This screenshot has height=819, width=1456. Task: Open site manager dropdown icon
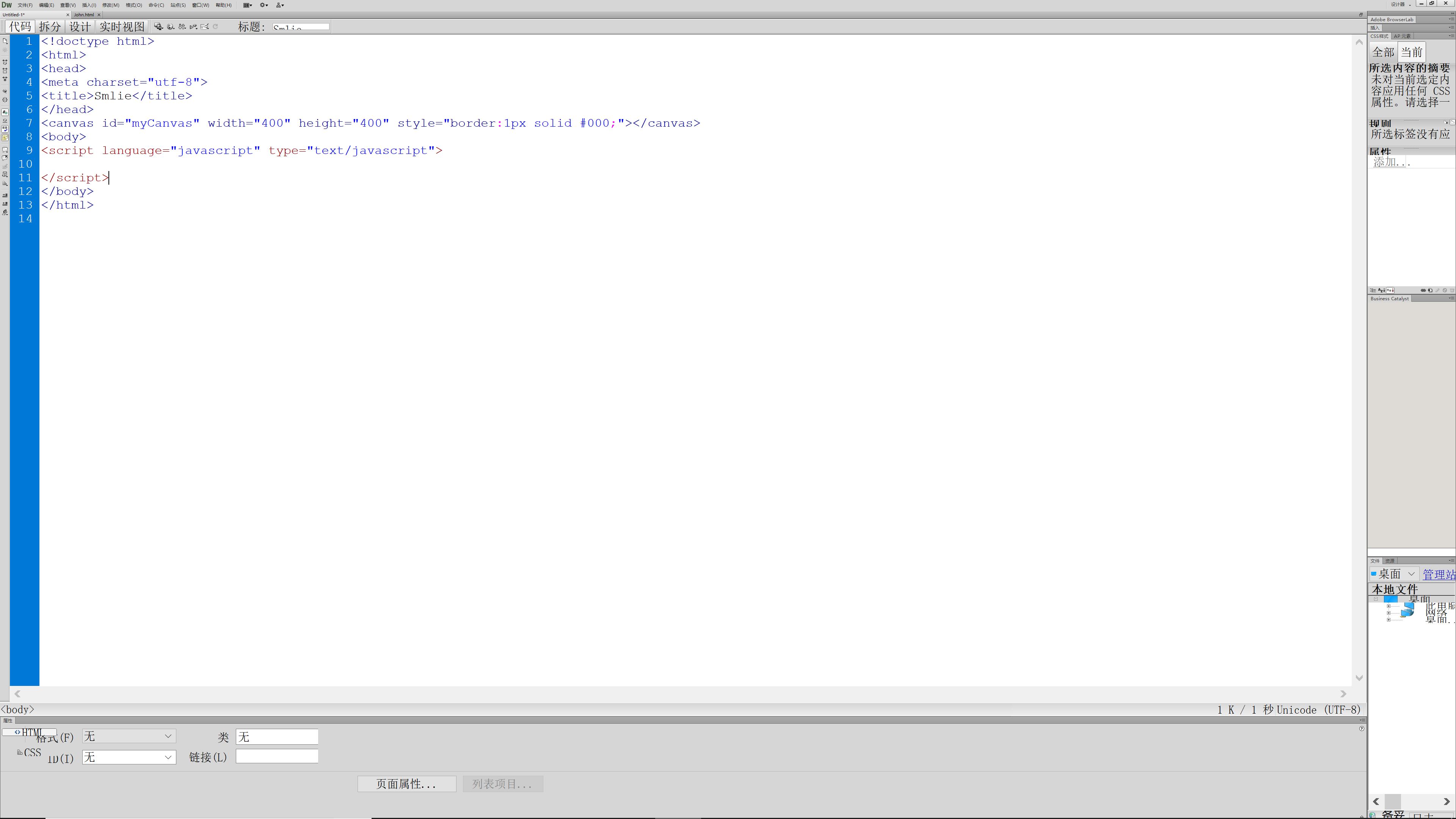280,5
